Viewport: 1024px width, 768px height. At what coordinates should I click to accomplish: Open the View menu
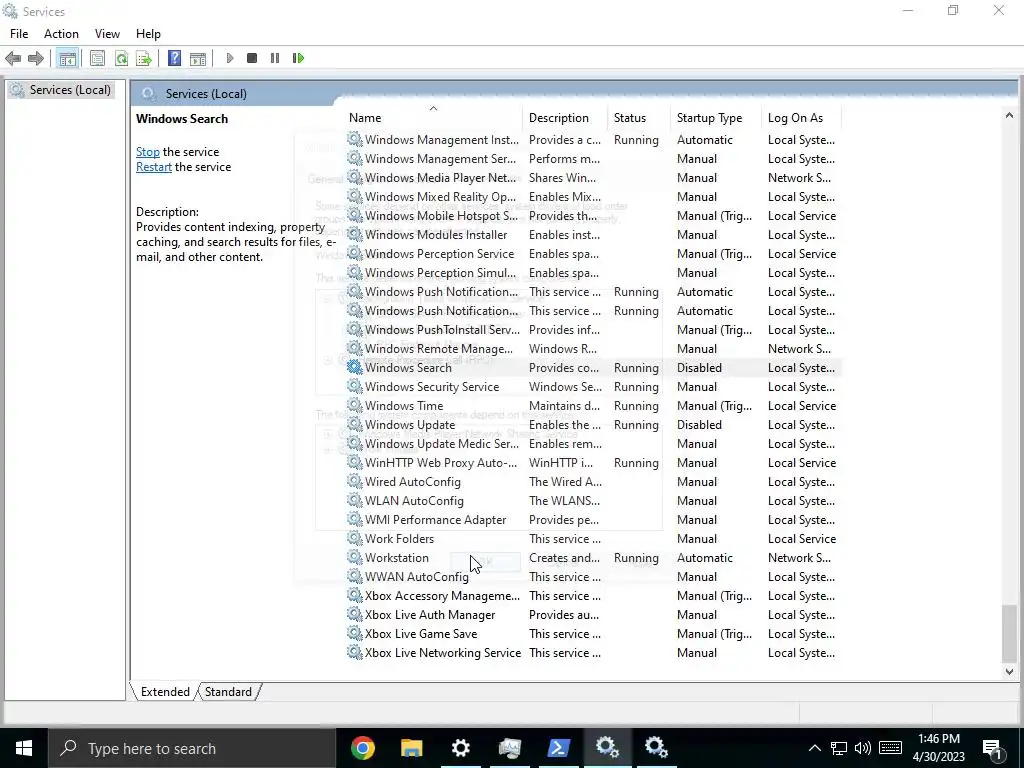[x=107, y=34]
